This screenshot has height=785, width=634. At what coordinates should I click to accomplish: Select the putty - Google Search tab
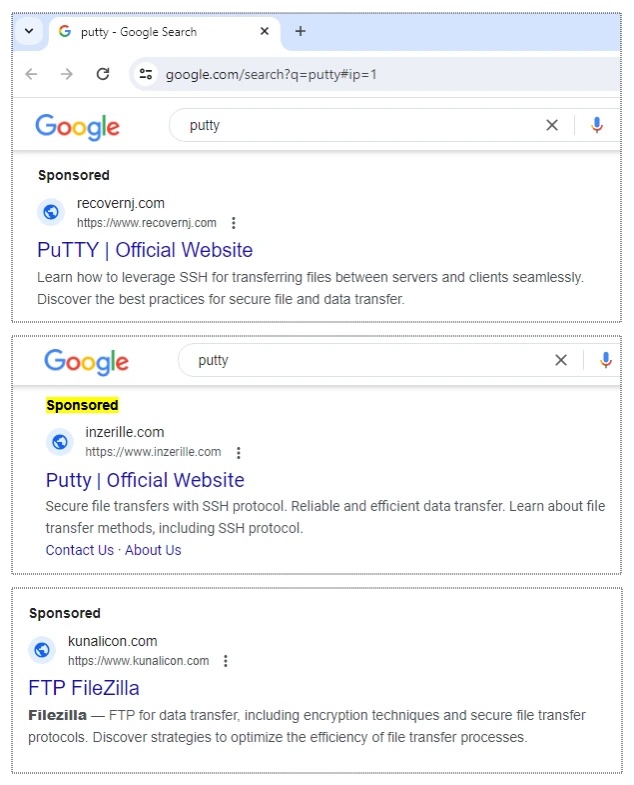click(150, 31)
